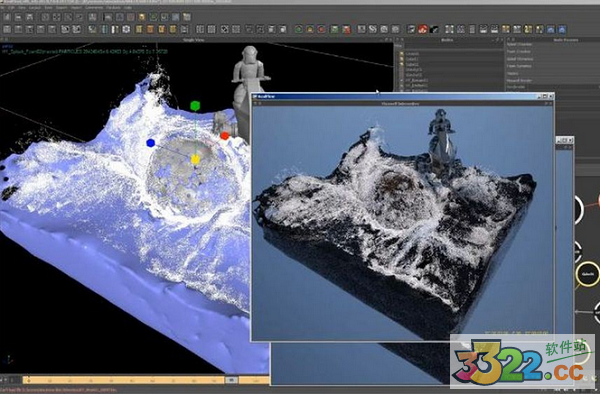Image resolution: width=600 pixels, height=394 pixels.
Task: Open the Layout menu
Action: tap(35, 8)
